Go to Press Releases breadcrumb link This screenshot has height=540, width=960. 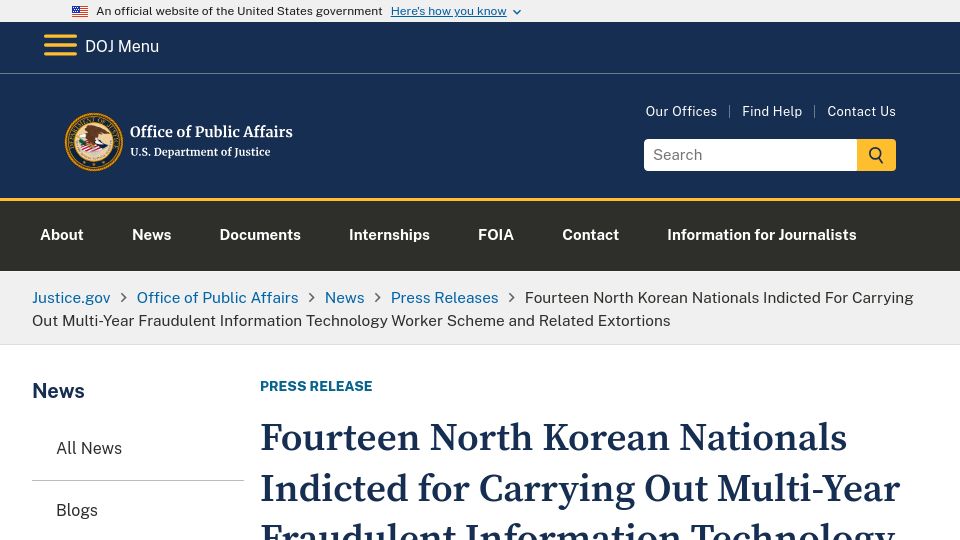[x=444, y=298]
